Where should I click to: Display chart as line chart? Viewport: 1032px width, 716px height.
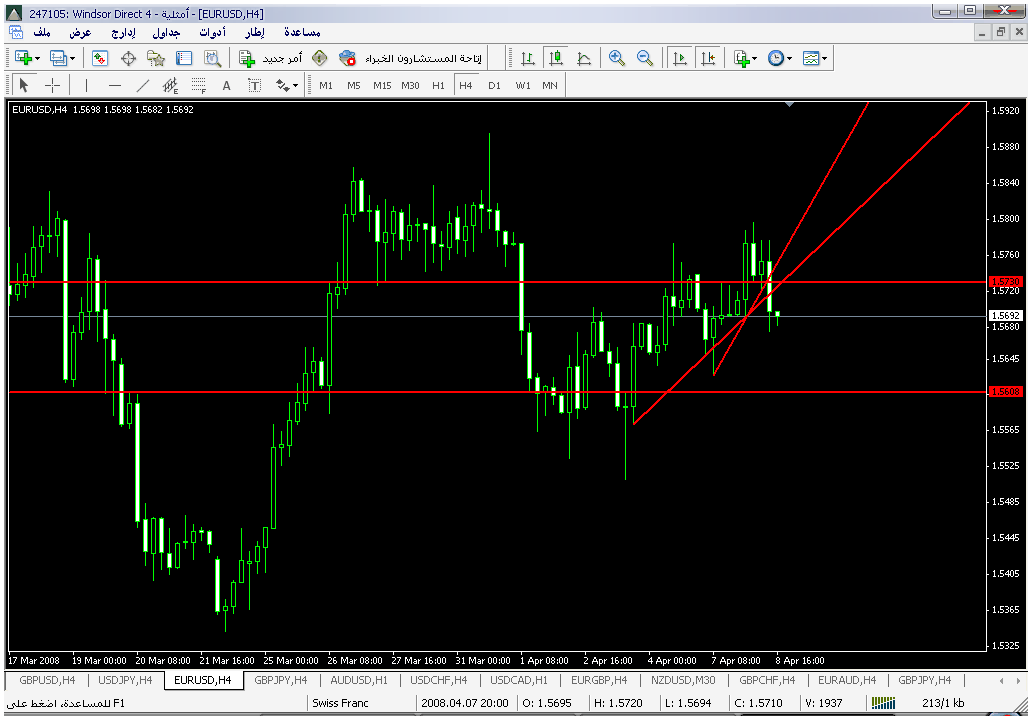[x=584, y=59]
